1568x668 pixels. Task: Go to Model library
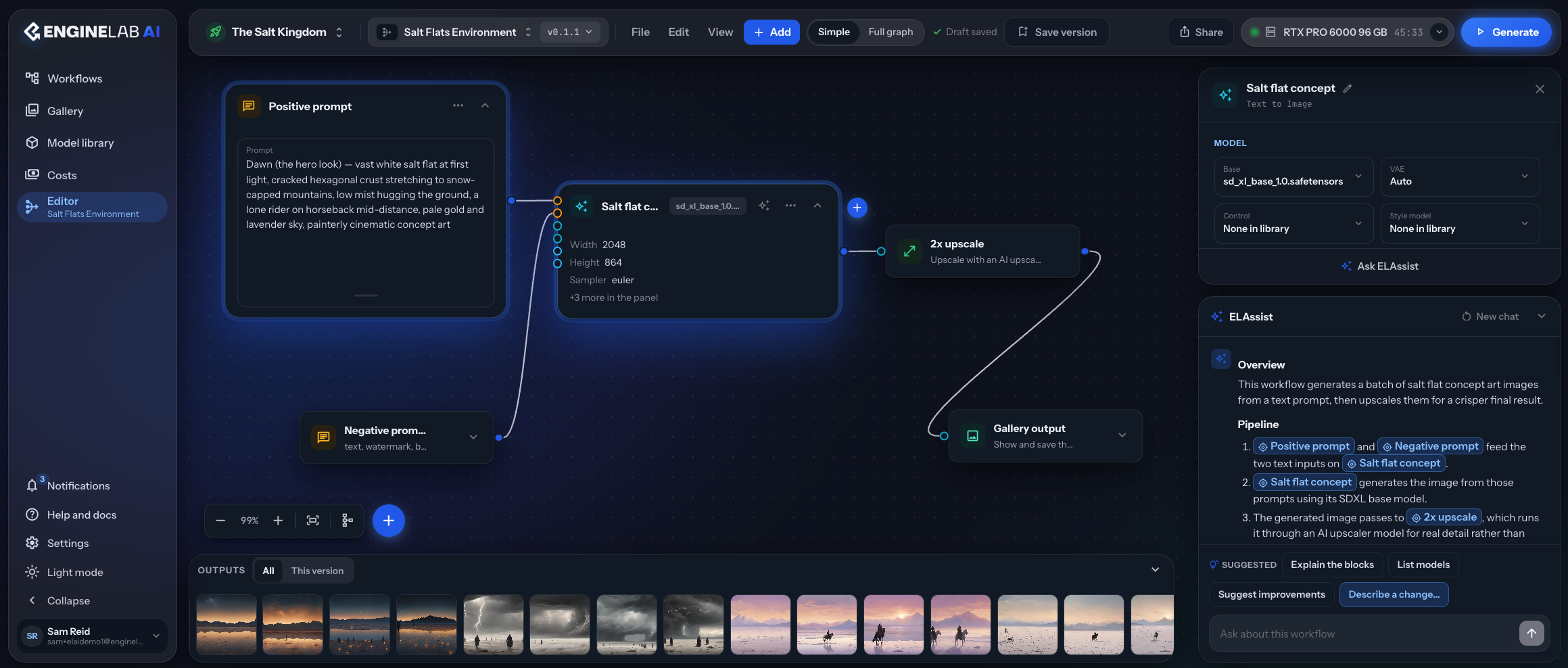click(x=92, y=143)
